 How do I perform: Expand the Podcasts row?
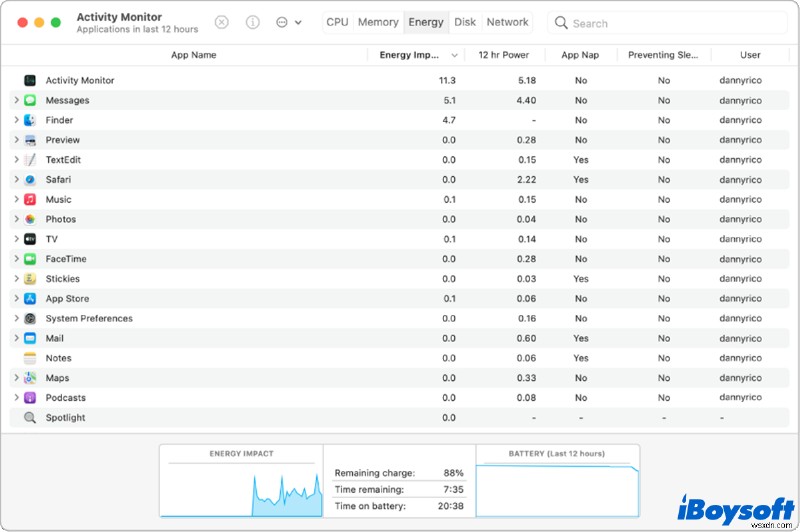[16, 398]
